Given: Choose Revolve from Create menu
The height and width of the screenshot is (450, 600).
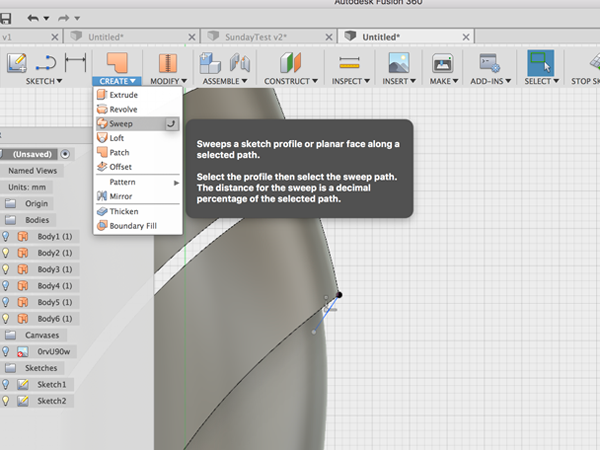Looking at the screenshot, I should tap(138, 109).
